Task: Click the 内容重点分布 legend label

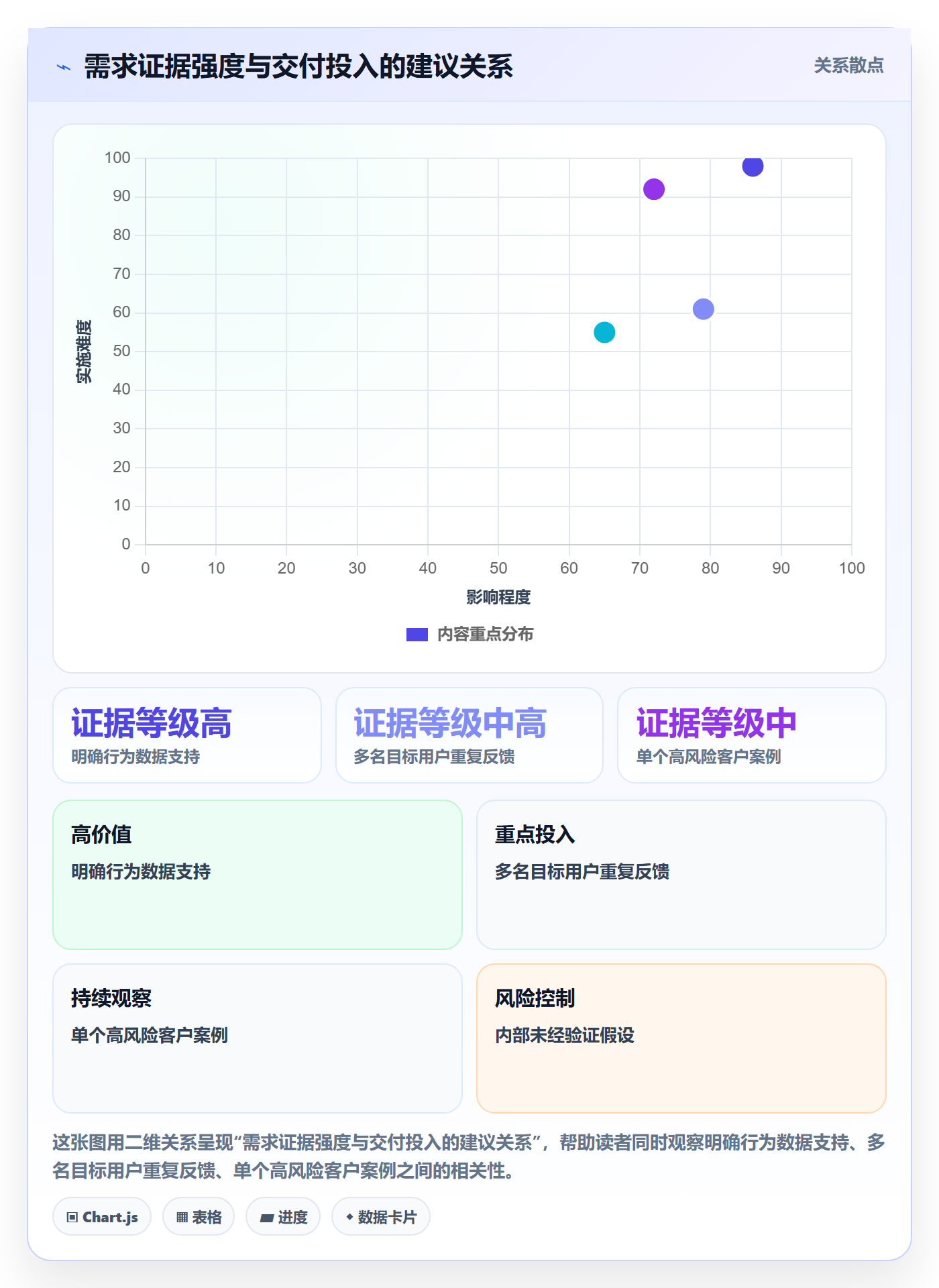Action: pos(485,635)
